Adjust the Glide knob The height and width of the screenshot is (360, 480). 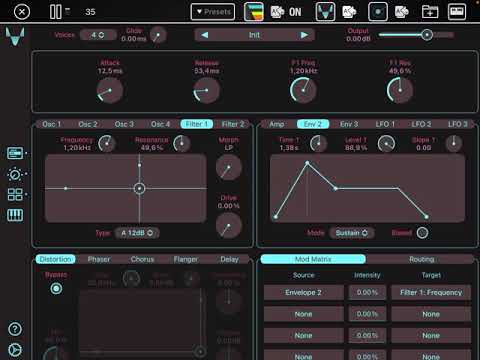tap(158, 35)
